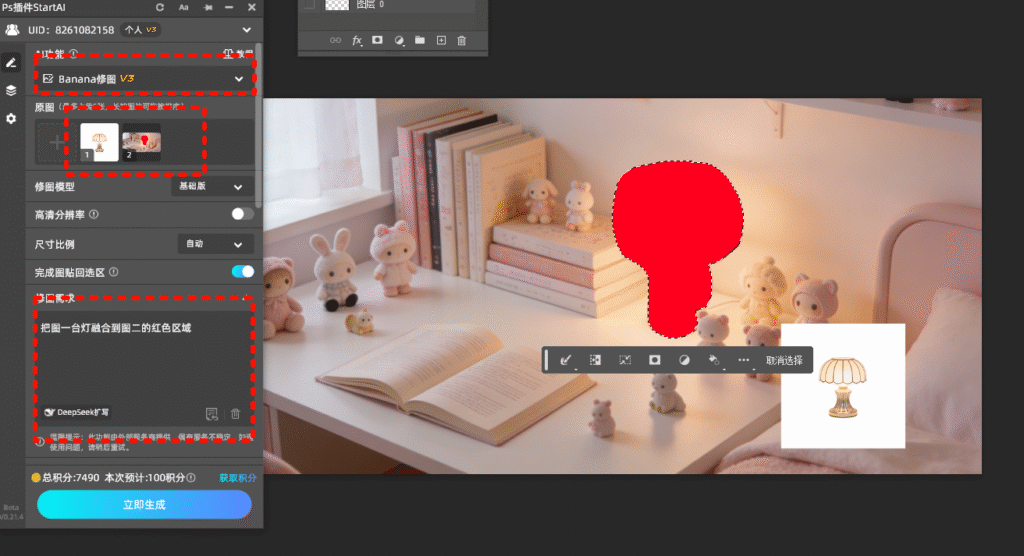Select the lamp thumbnail numbered 1
Viewport: 1024px width, 556px height.
pos(99,142)
